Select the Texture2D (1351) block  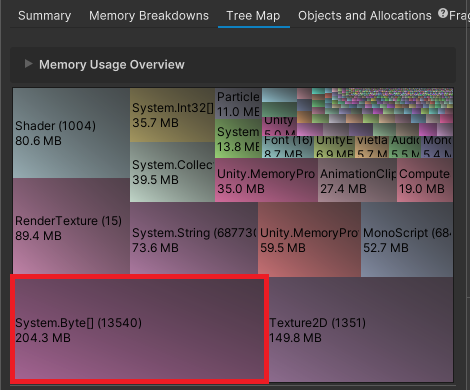pos(360,329)
